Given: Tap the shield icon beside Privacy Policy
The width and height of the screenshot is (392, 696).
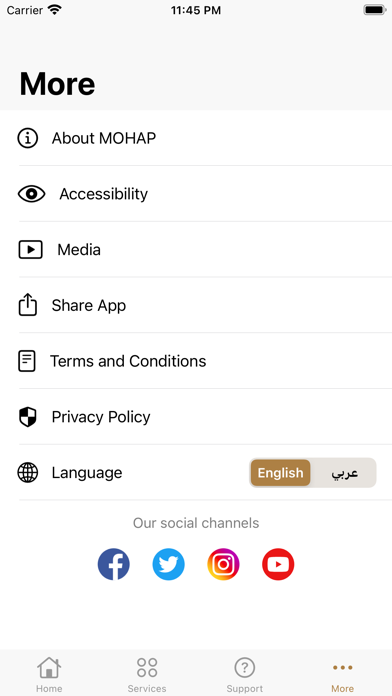Looking at the screenshot, I should click(x=28, y=417).
